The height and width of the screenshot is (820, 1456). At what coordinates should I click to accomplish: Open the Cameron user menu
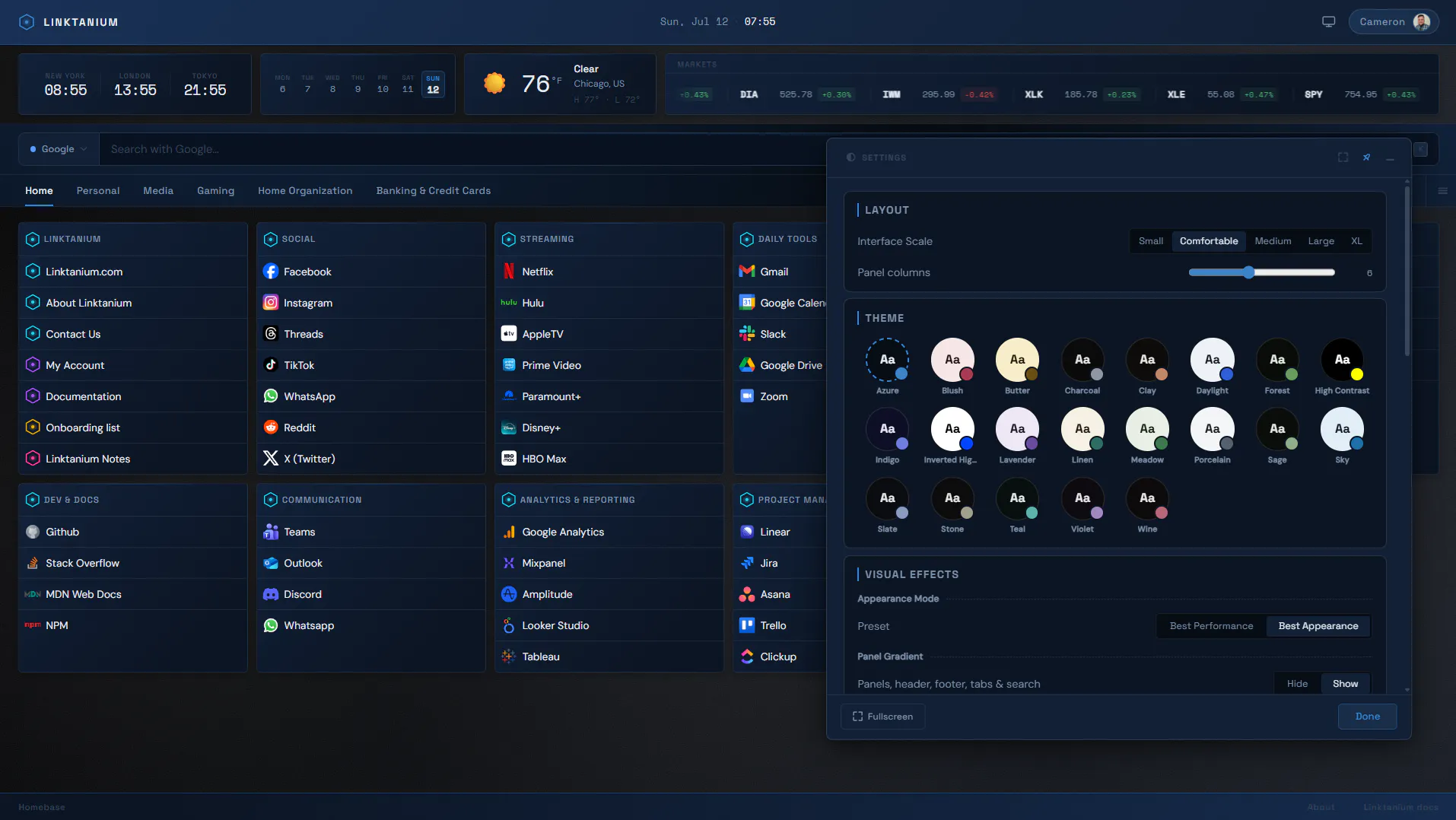pos(1394,21)
